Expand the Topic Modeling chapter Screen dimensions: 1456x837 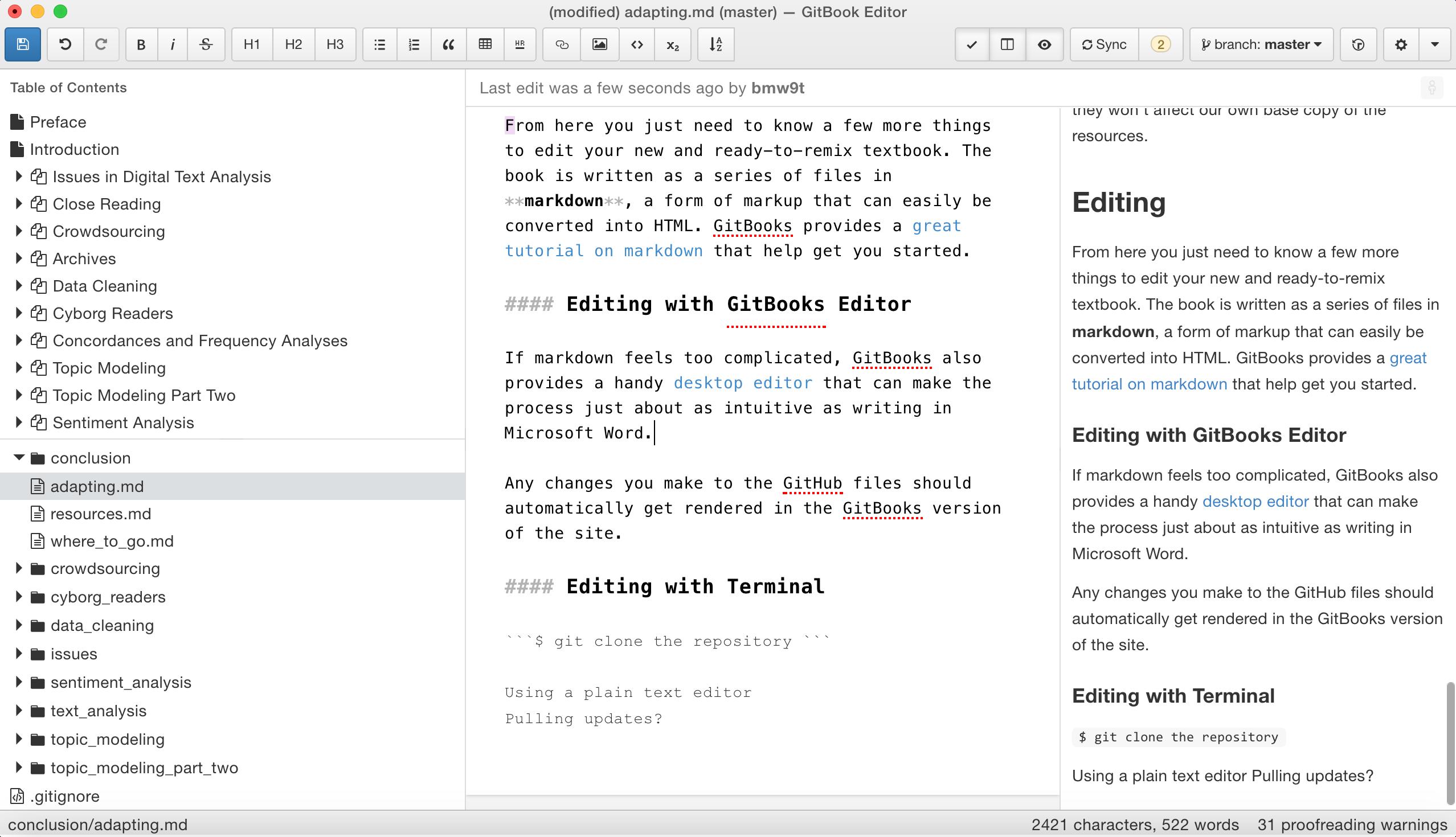pos(18,368)
